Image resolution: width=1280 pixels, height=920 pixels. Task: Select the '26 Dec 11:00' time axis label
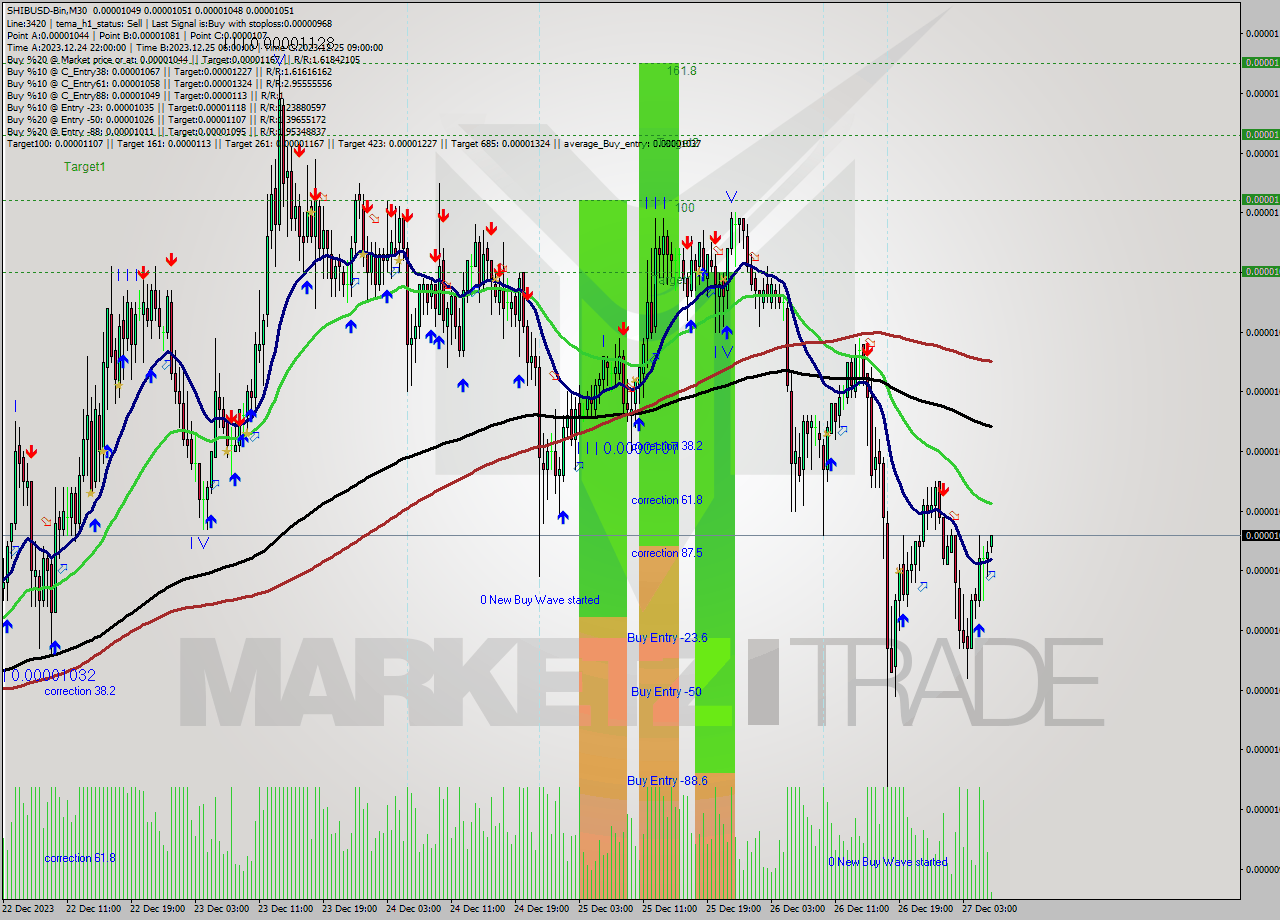point(862,909)
